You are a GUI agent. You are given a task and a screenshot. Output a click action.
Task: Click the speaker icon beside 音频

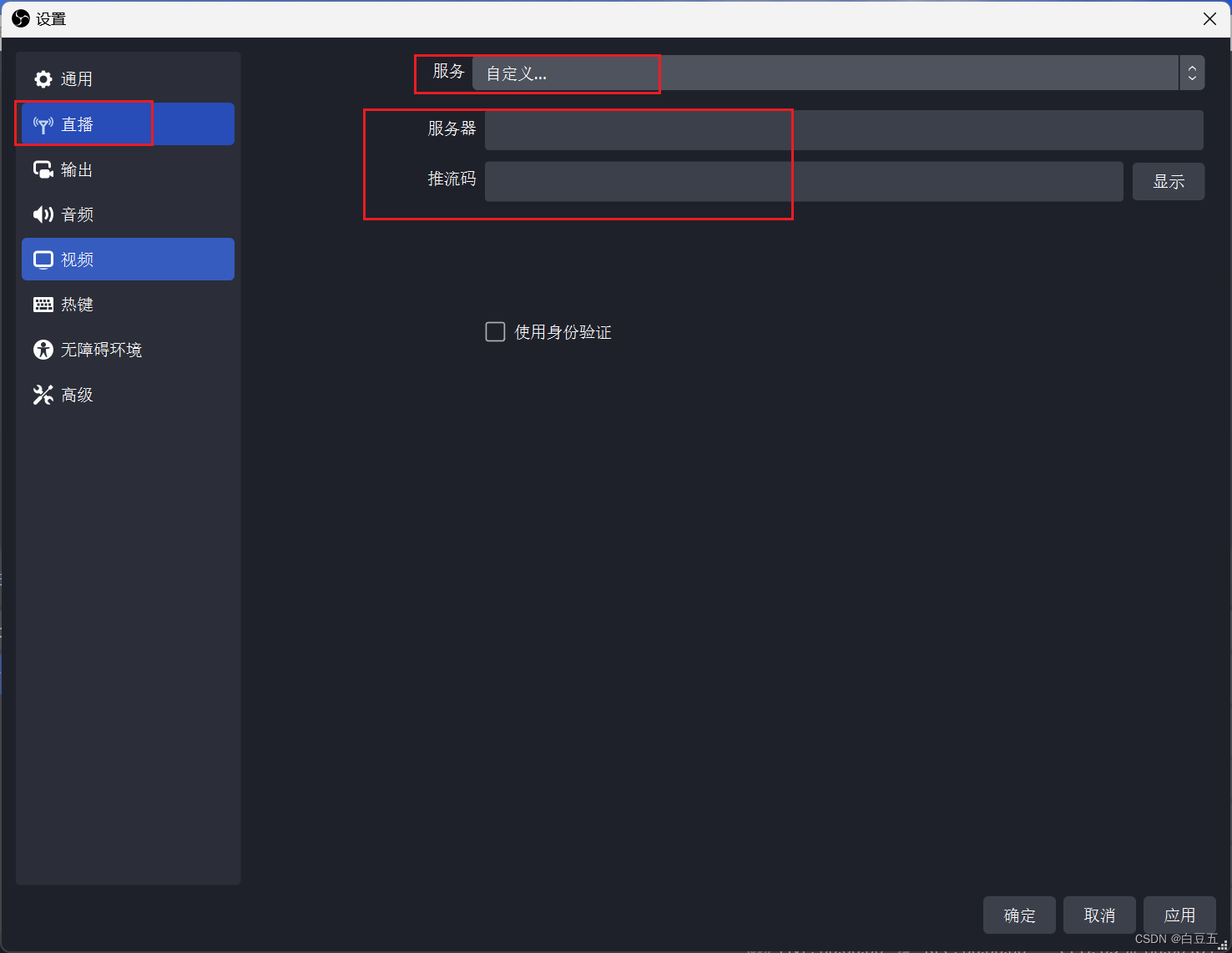pyautogui.click(x=43, y=214)
